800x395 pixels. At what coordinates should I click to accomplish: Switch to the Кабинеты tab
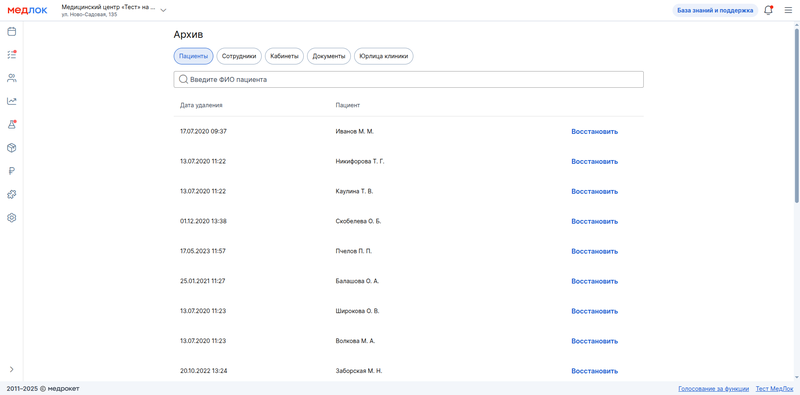(284, 56)
